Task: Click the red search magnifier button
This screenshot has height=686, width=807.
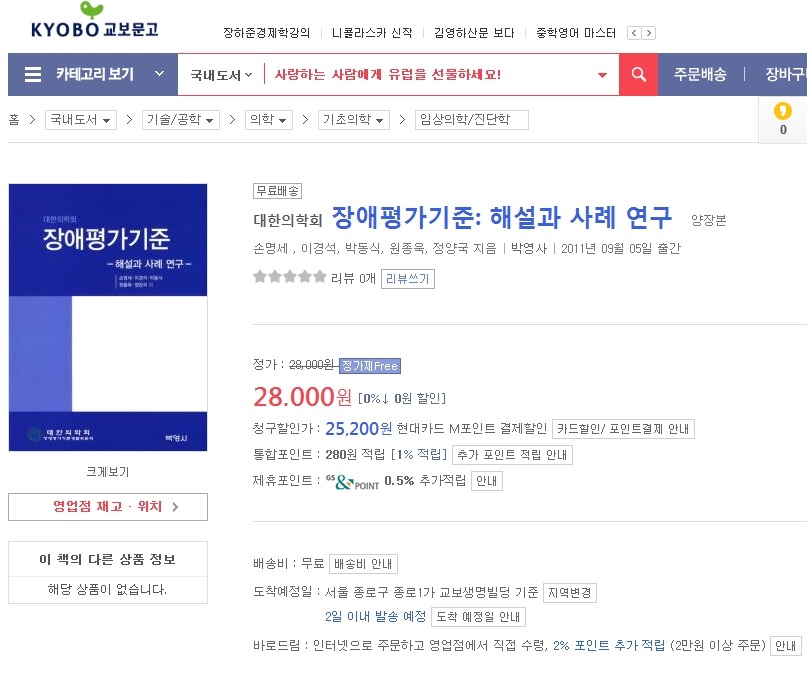Action: (638, 75)
